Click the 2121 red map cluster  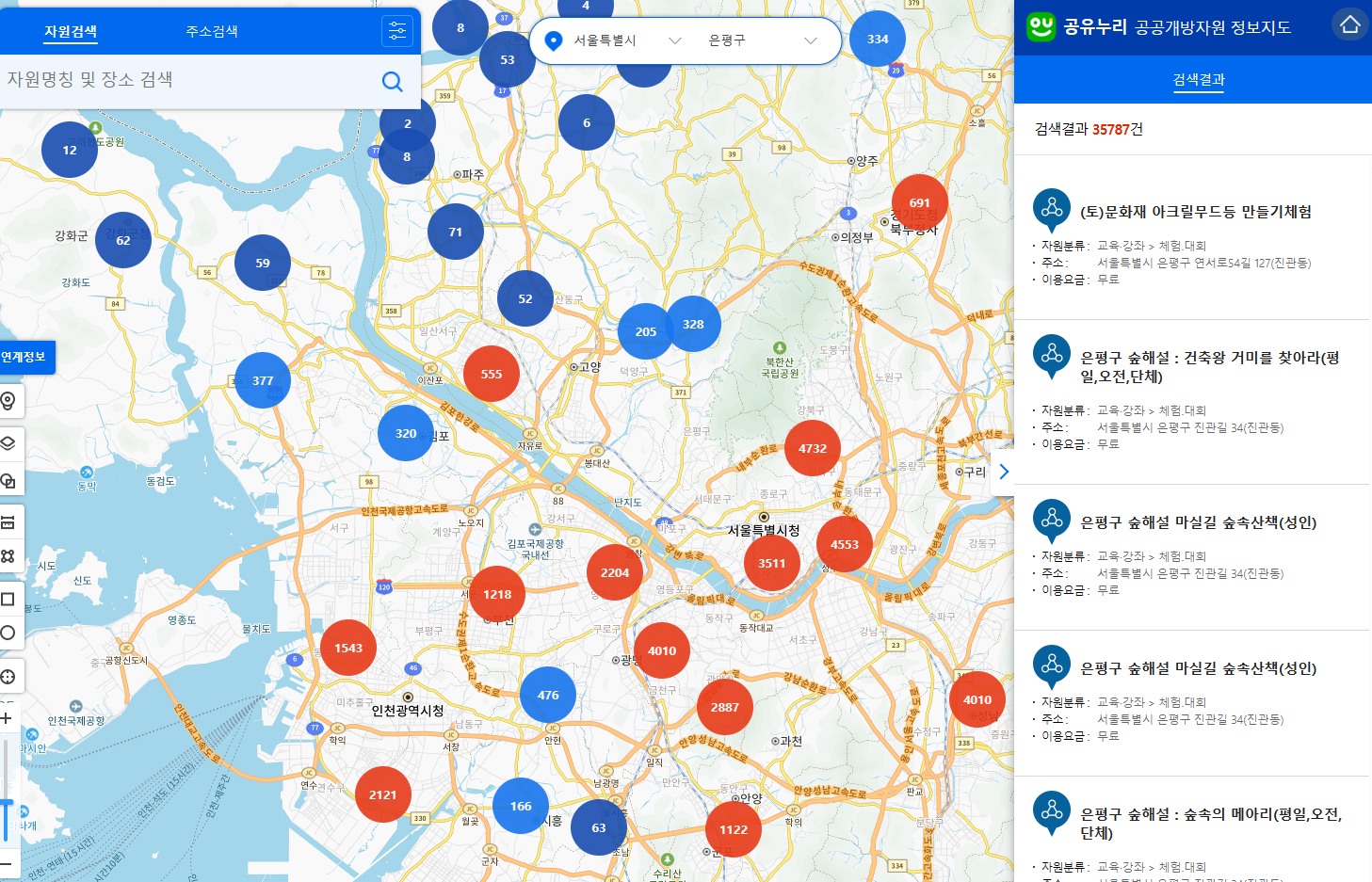[383, 794]
